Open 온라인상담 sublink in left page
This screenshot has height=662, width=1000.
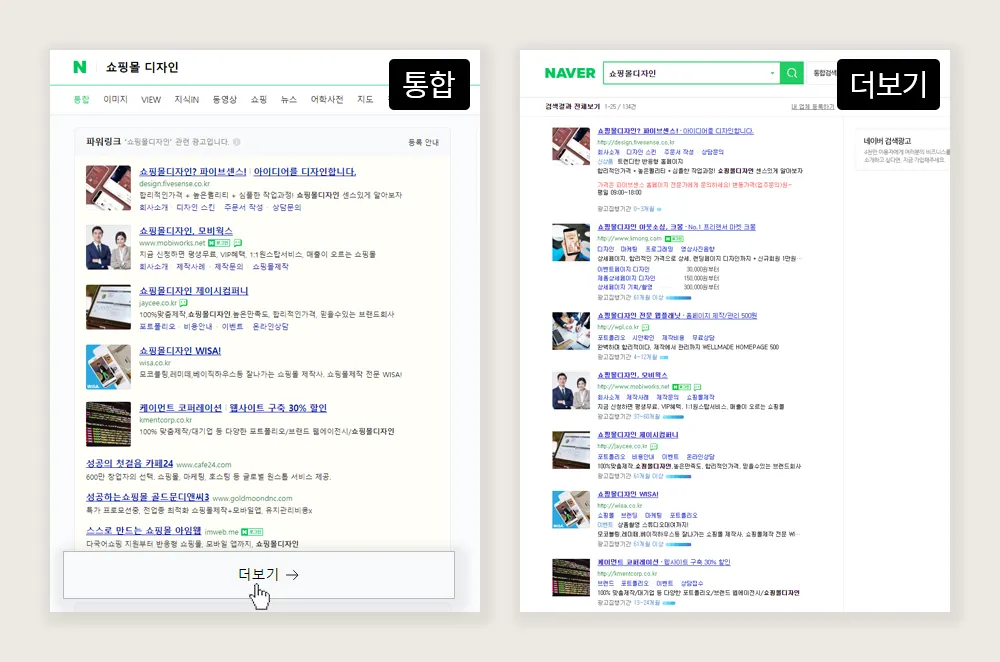[x=270, y=327]
